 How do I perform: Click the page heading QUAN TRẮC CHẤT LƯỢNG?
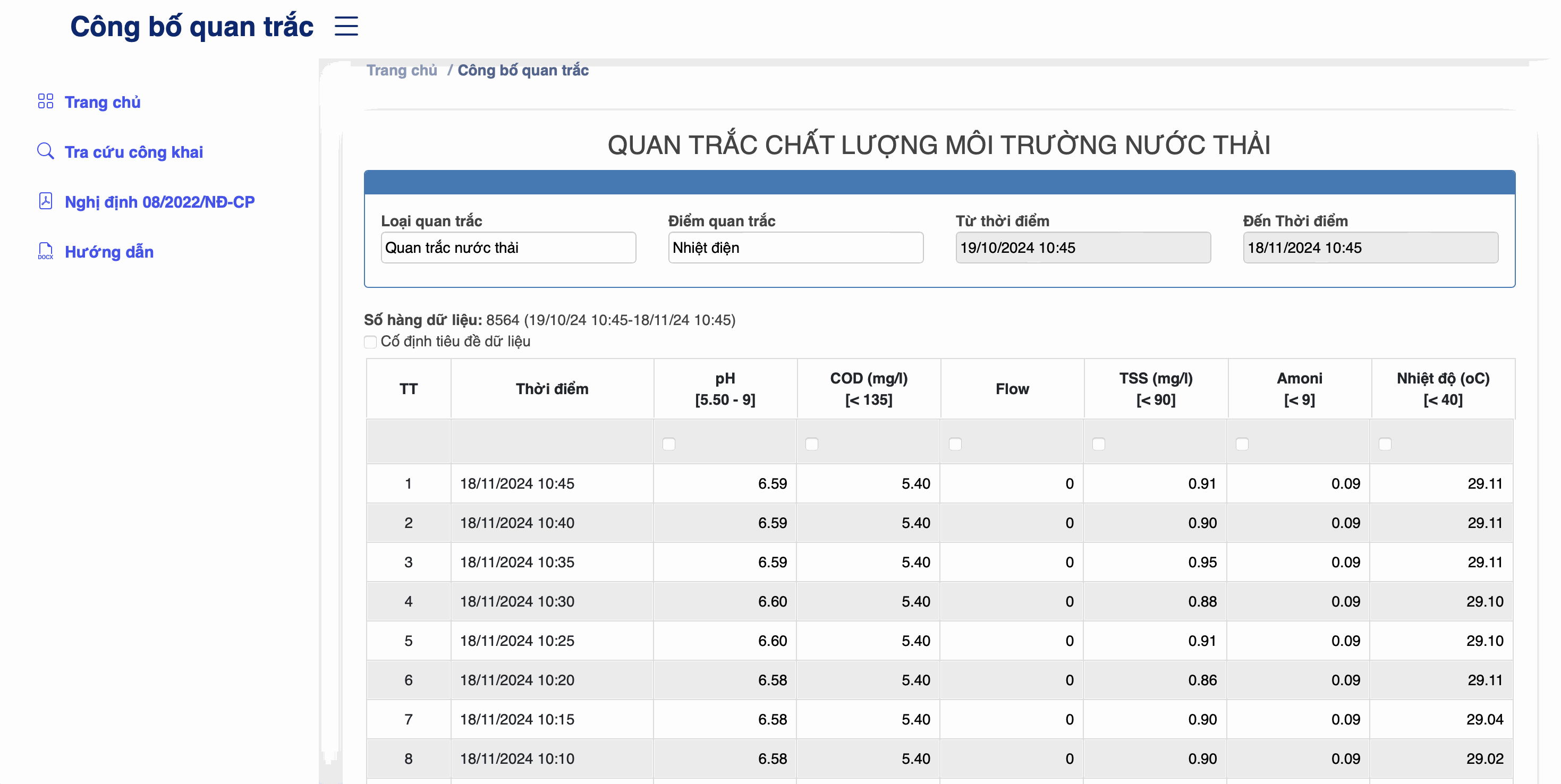(x=939, y=145)
